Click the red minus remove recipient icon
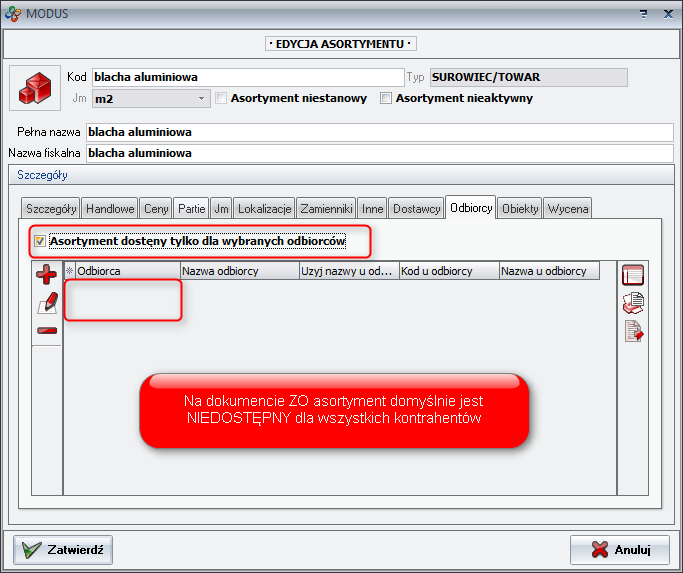Screen dimensions: 683x573 pyautogui.click(x=46, y=330)
